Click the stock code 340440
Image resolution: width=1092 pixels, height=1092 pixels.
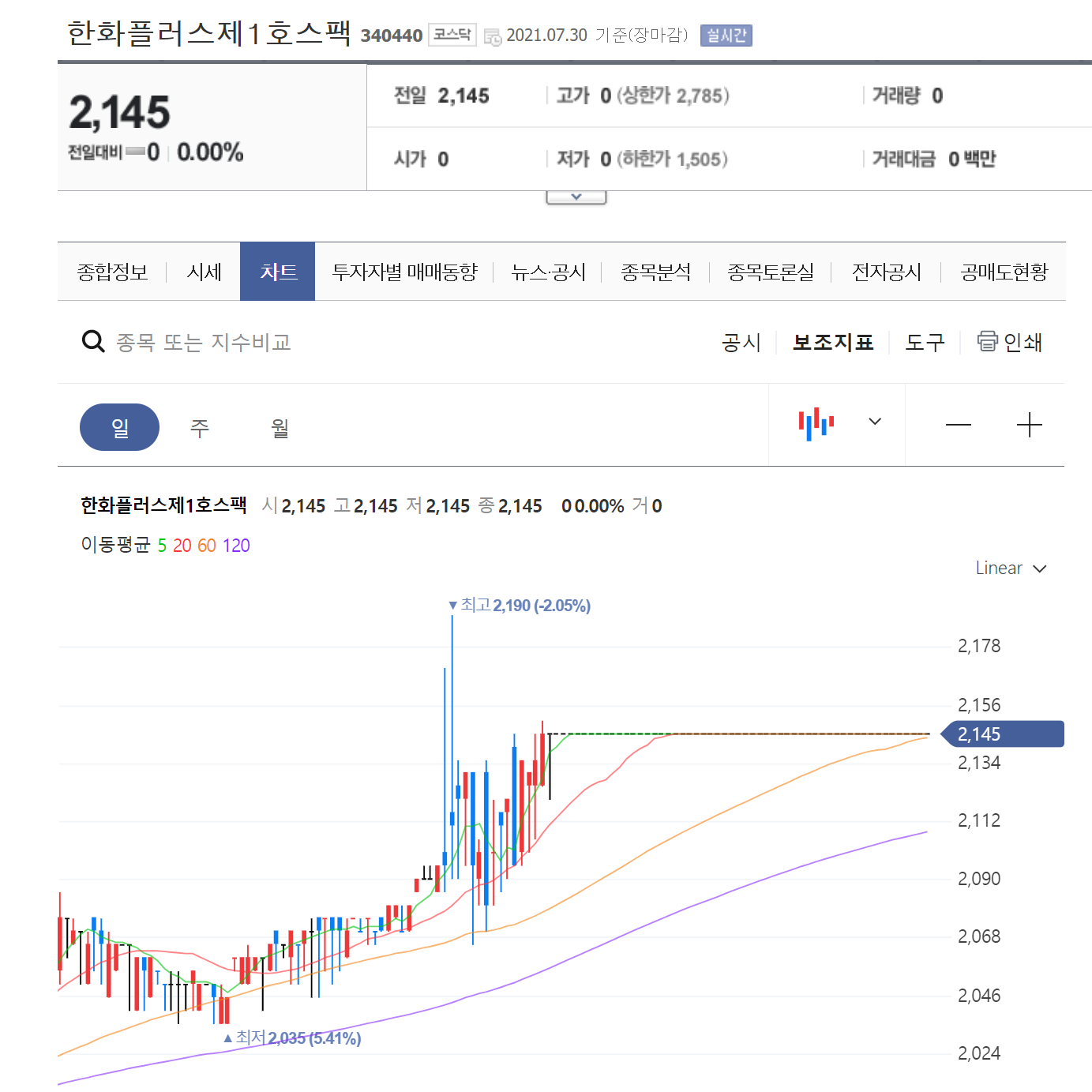392,36
